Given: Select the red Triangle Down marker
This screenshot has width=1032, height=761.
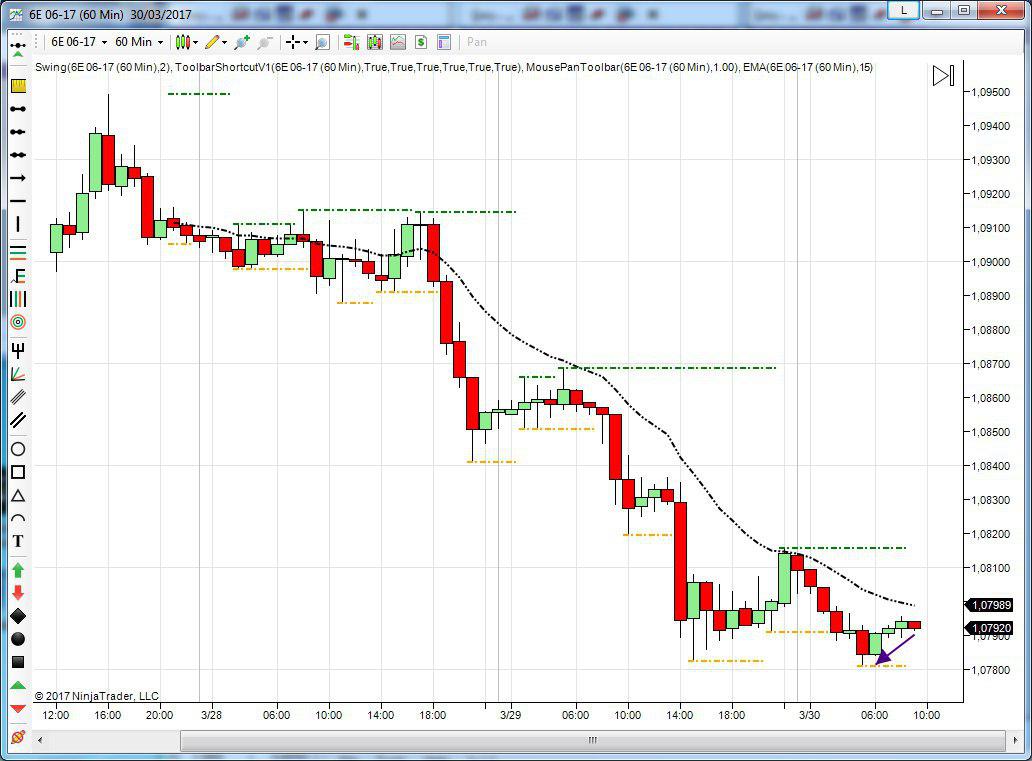Looking at the screenshot, I should pyautogui.click(x=18, y=708).
